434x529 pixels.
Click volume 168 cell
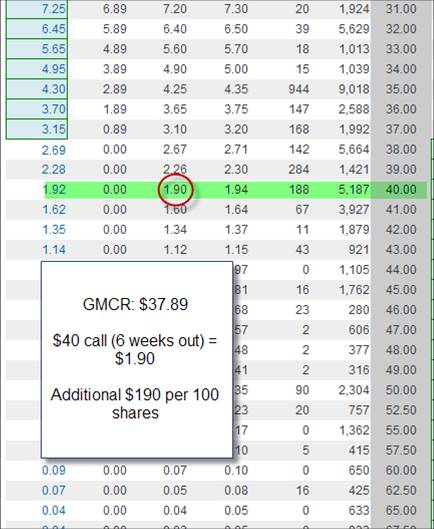coord(299,129)
